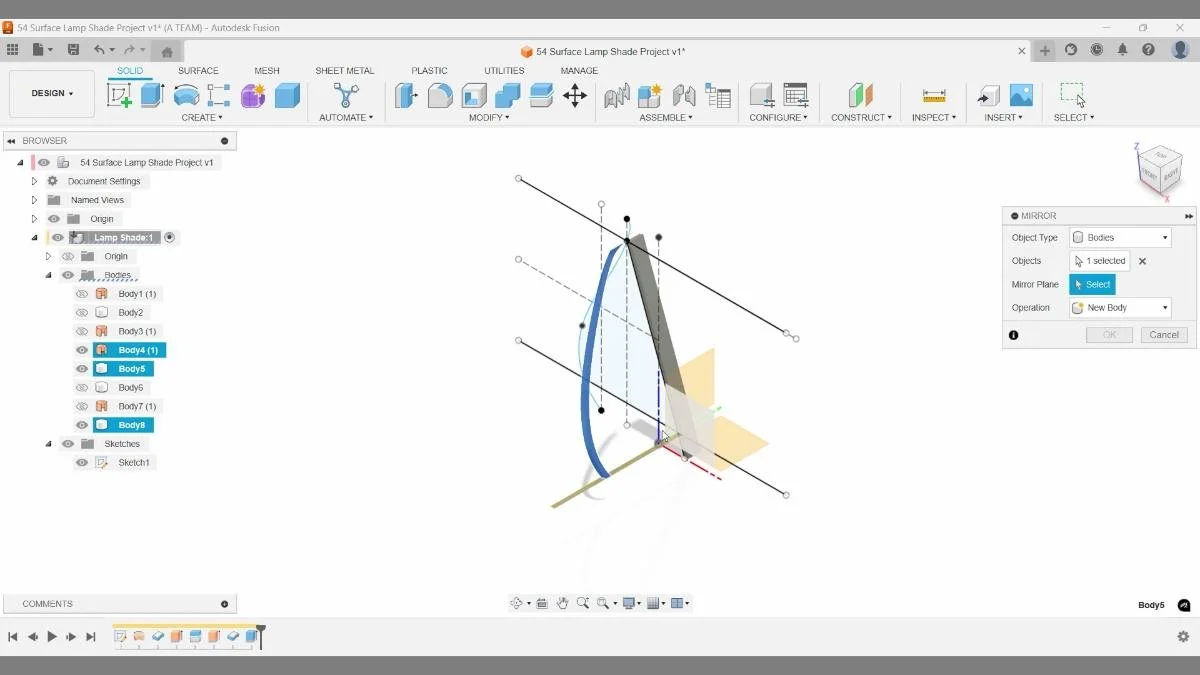The height and width of the screenshot is (675, 1200).
Task: Click the New Component icon in Assemble
Action: (x=651, y=95)
